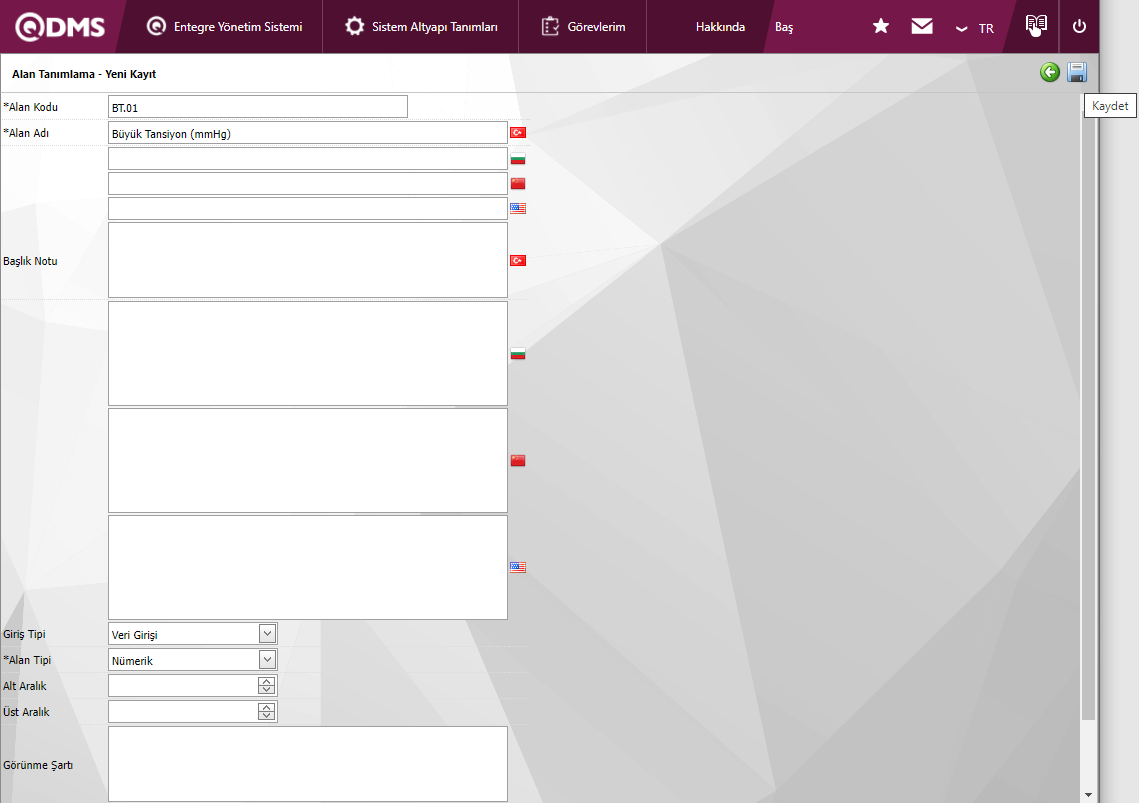Screen dimensions: 1139x803
Task: Open Hakkında menu item
Action: pyautogui.click(x=720, y=27)
